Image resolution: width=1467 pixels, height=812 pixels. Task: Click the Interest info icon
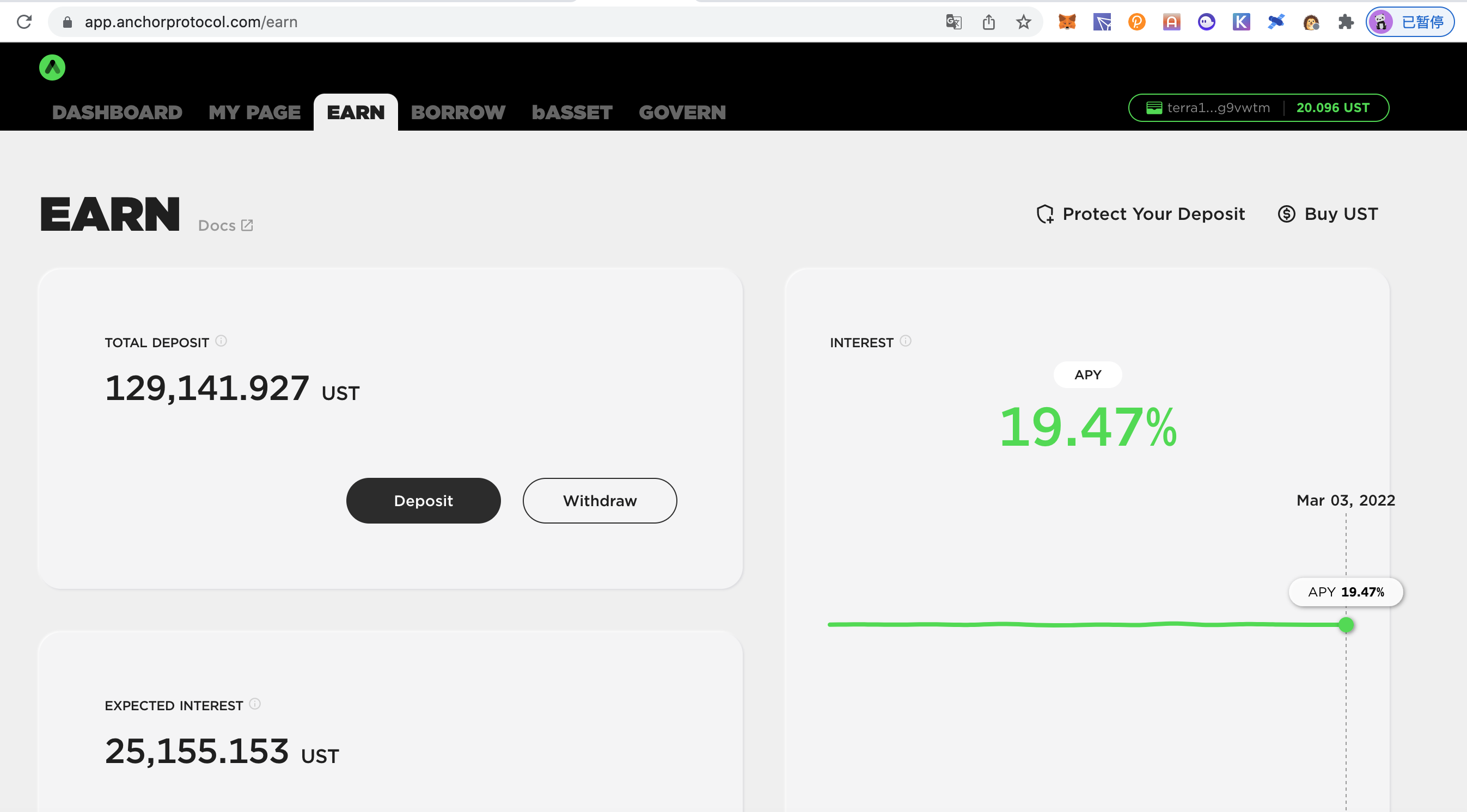click(906, 341)
